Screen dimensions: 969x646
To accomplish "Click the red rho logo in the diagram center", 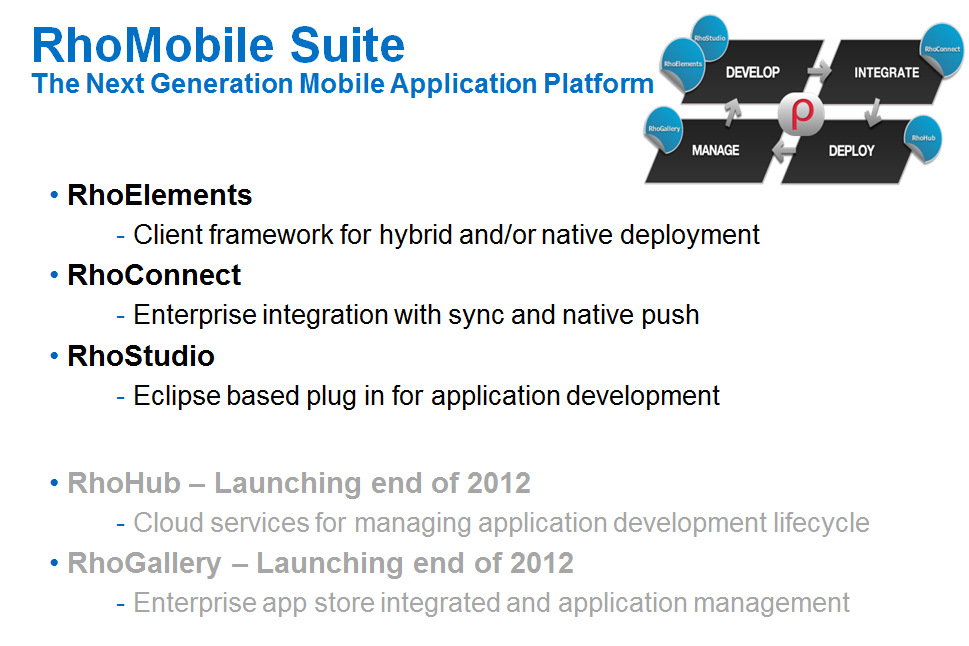I will [x=802, y=114].
